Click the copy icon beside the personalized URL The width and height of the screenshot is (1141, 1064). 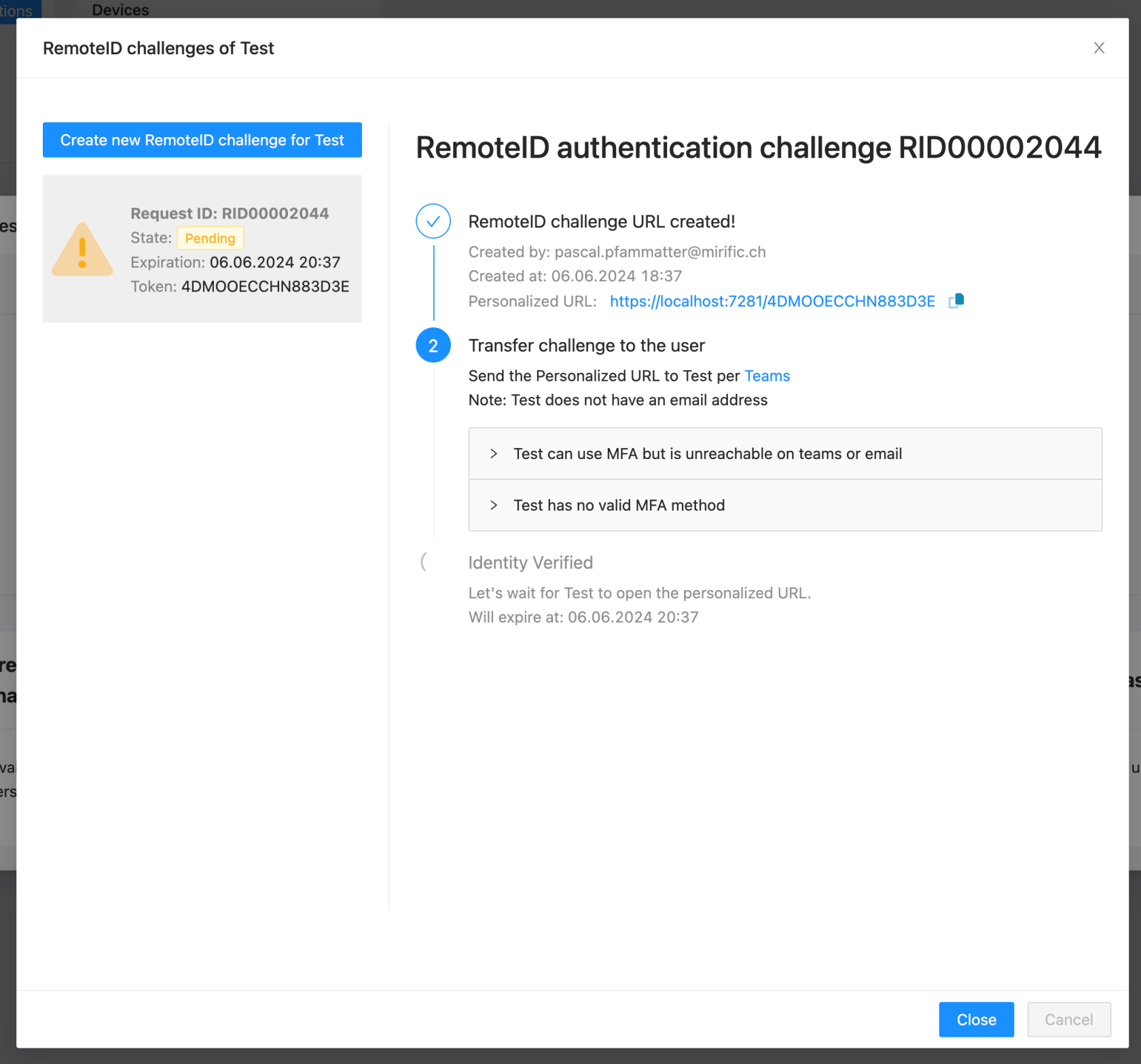tap(956, 301)
